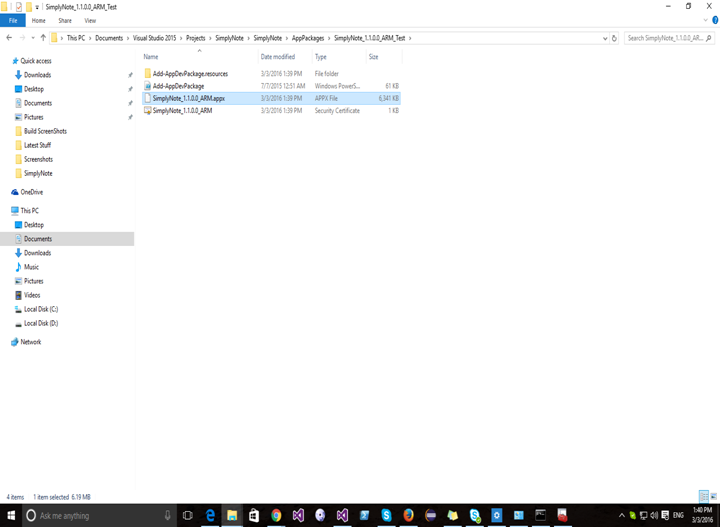Open Local Disk (D:)

point(36,323)
